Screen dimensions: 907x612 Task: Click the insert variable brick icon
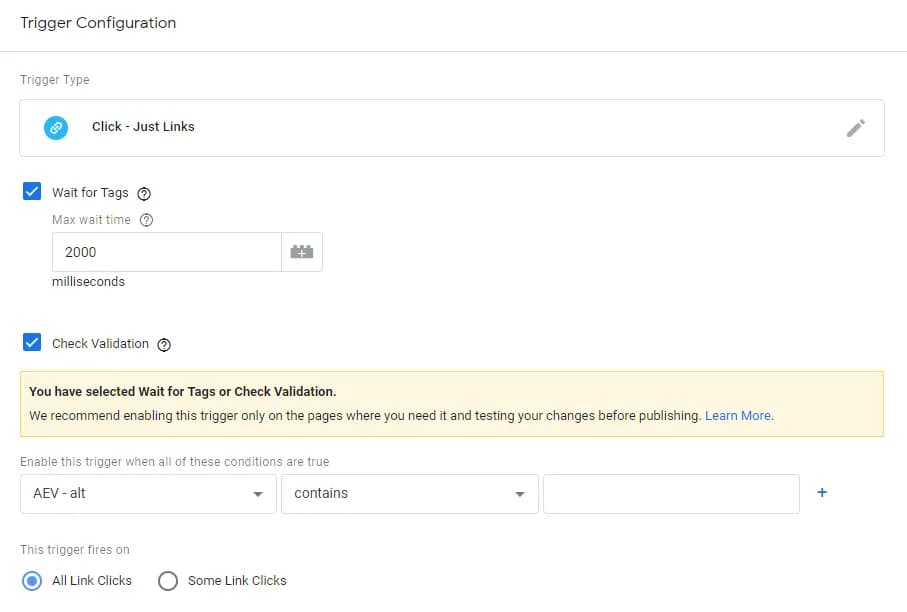point(302,253)
